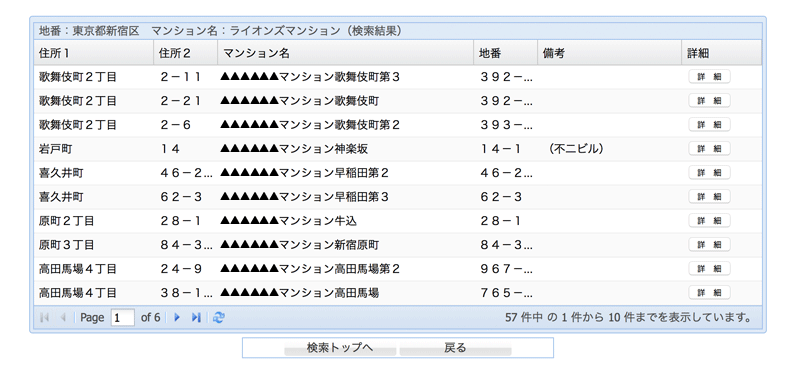Select the ▲▲▲▲▲▲マンション早稲田第３ name cell

point(346,197)
